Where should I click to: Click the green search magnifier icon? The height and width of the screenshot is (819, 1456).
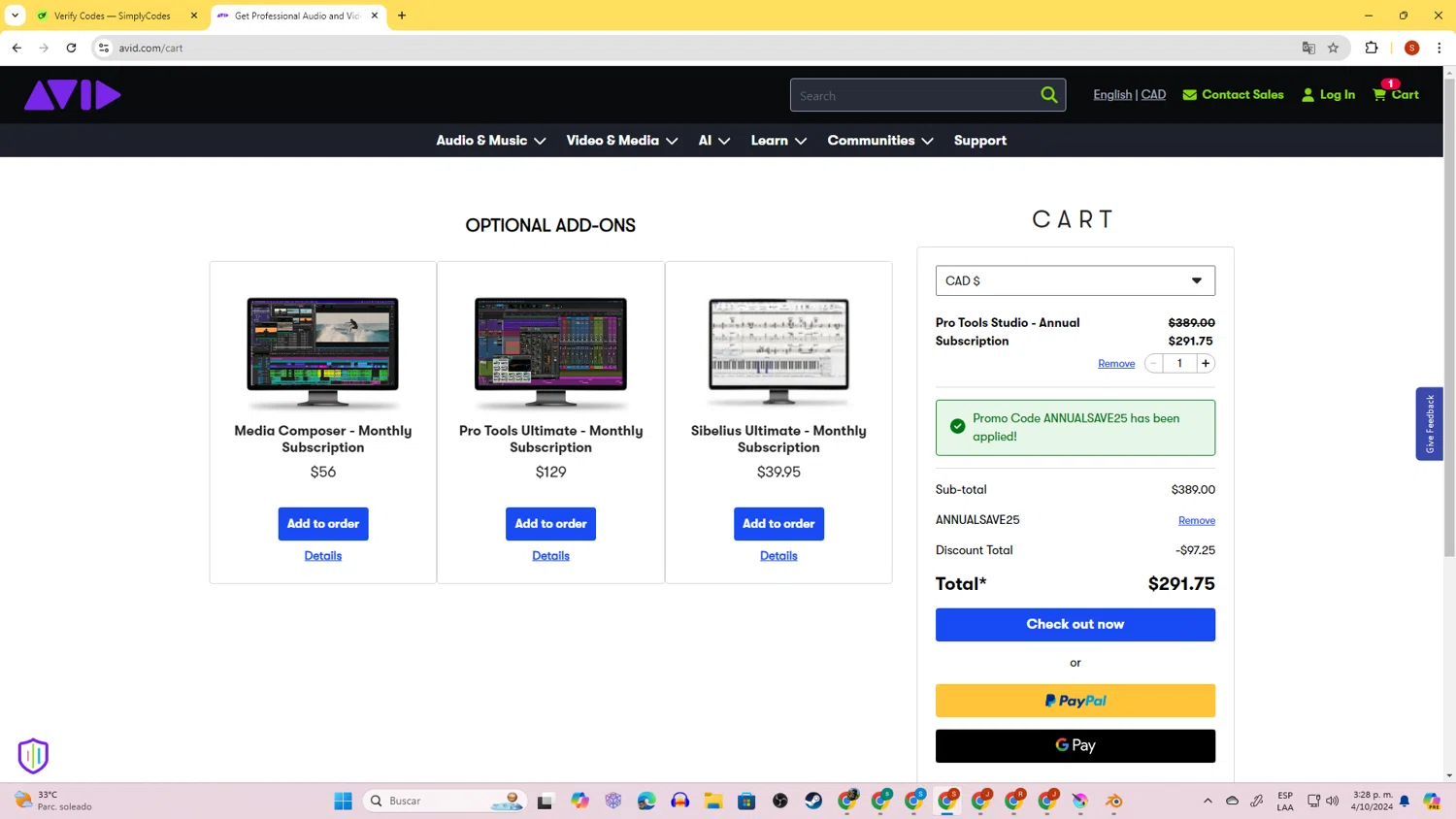point(1049,95)
